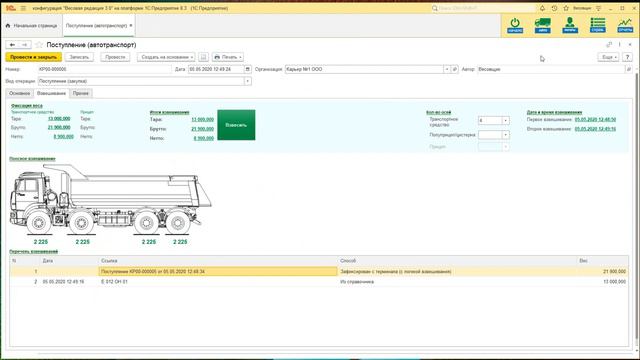Select row 2 with Из справочника method

click(x=319, y=282)
